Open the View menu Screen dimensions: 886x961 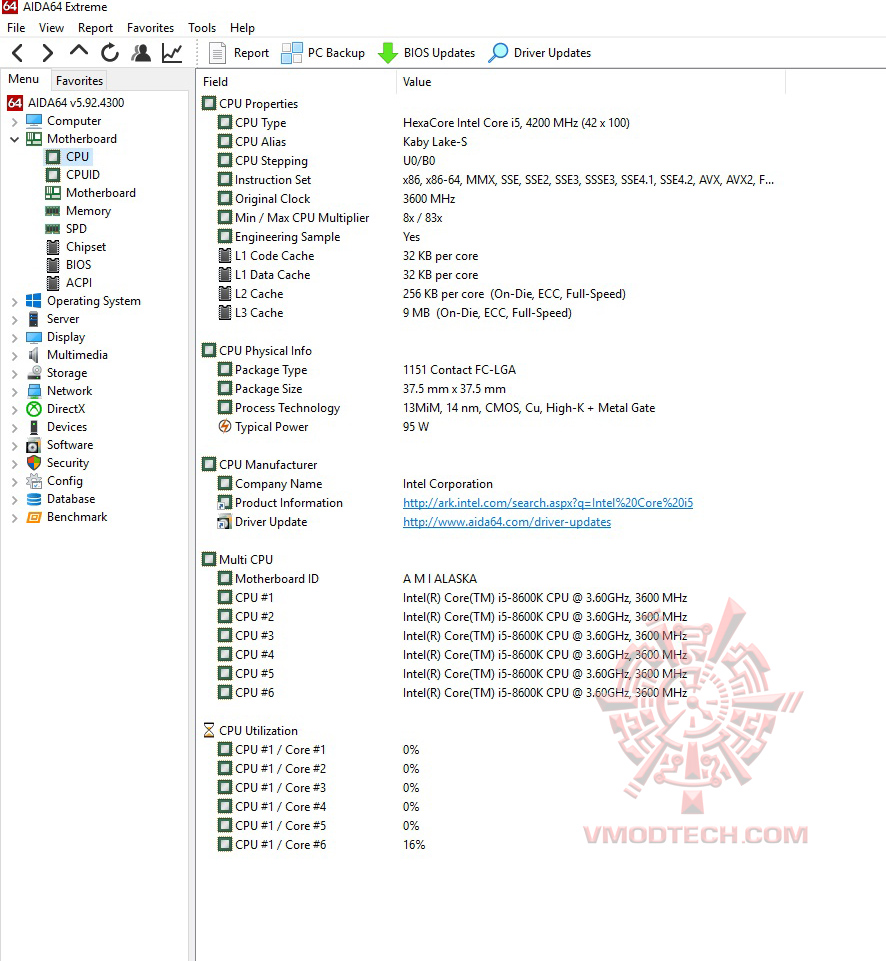click(x=51, y=28)
